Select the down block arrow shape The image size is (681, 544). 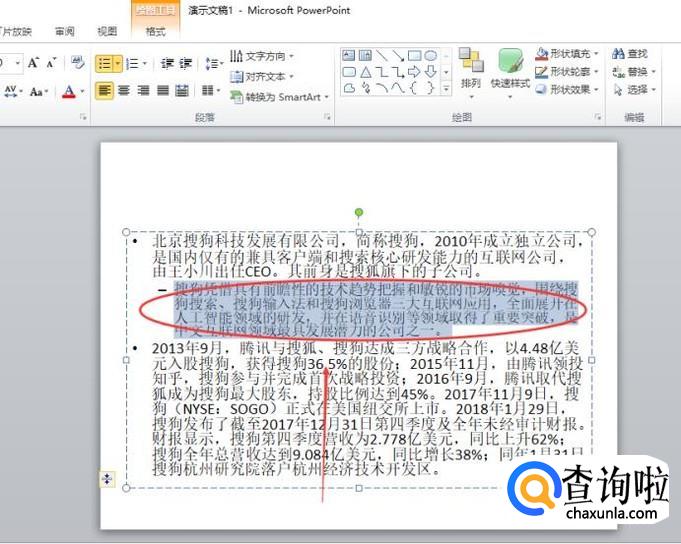pyautogui.click(x=430, y=72)
